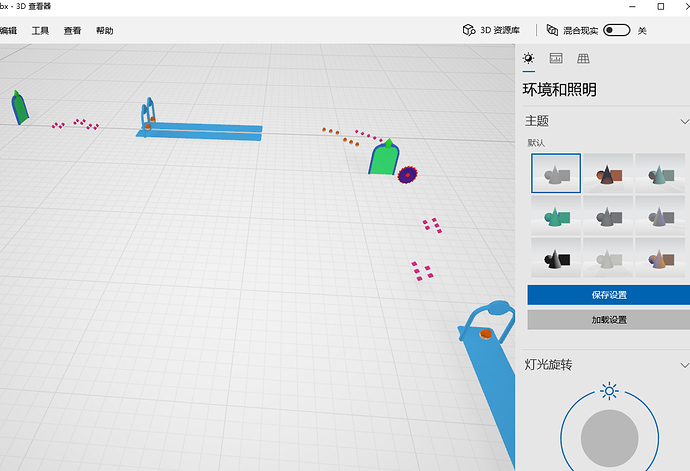Select the dark gray theme in the middle row
The width and height of the screenshot is (690, 471).
pyautogui.click(x=608, y=215)
